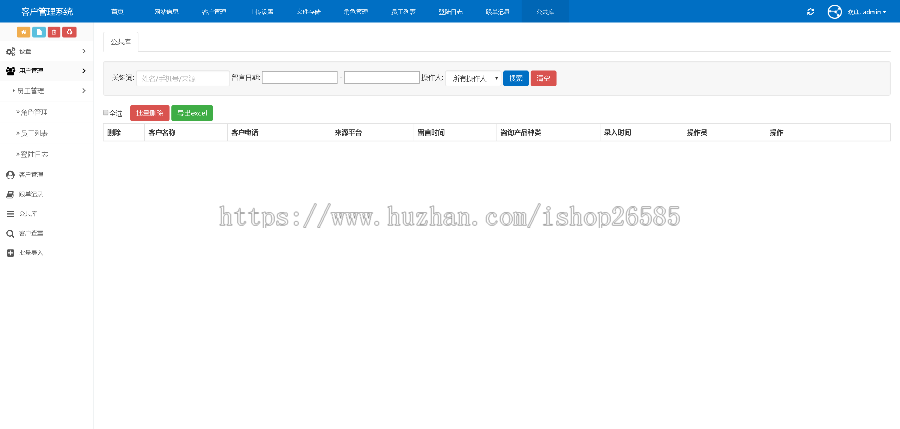Tick the 全选 select-all checkbox

106,113
